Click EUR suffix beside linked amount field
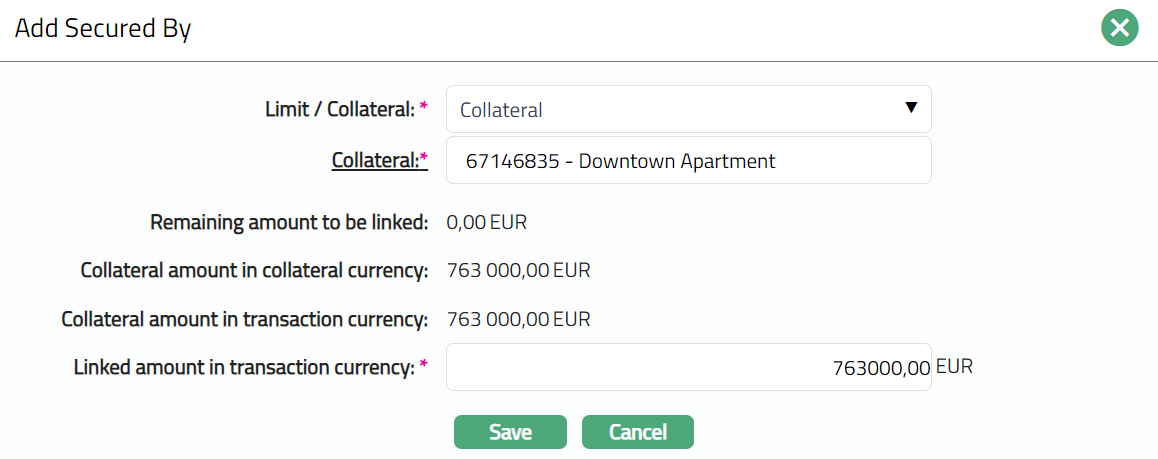1158x459 pixels. pyautogui.click(x=954, y=366)
